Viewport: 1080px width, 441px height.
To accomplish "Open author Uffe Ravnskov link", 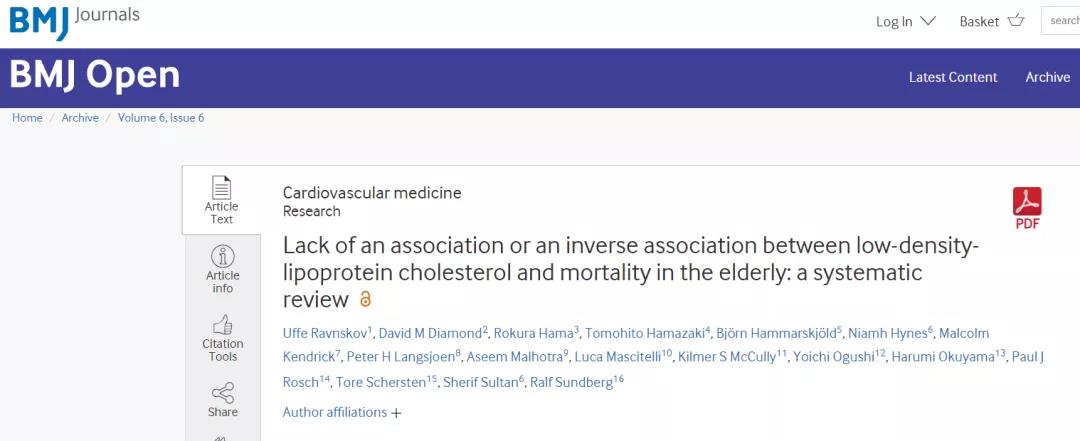I will 325,334.
